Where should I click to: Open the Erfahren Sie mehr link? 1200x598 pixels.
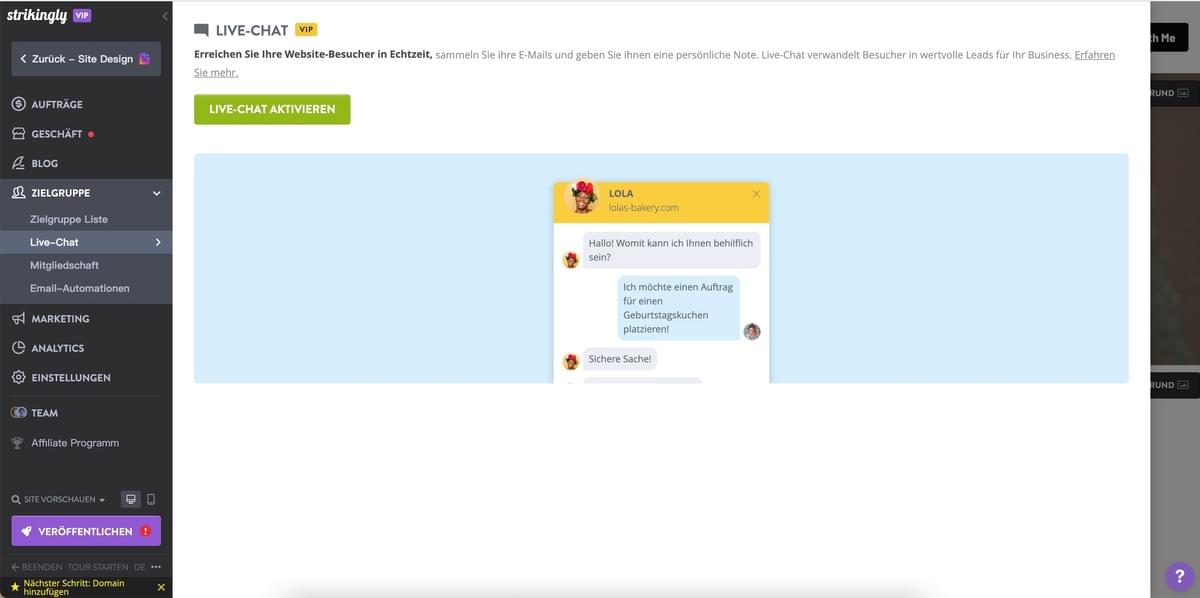(x=1093, y=55)
